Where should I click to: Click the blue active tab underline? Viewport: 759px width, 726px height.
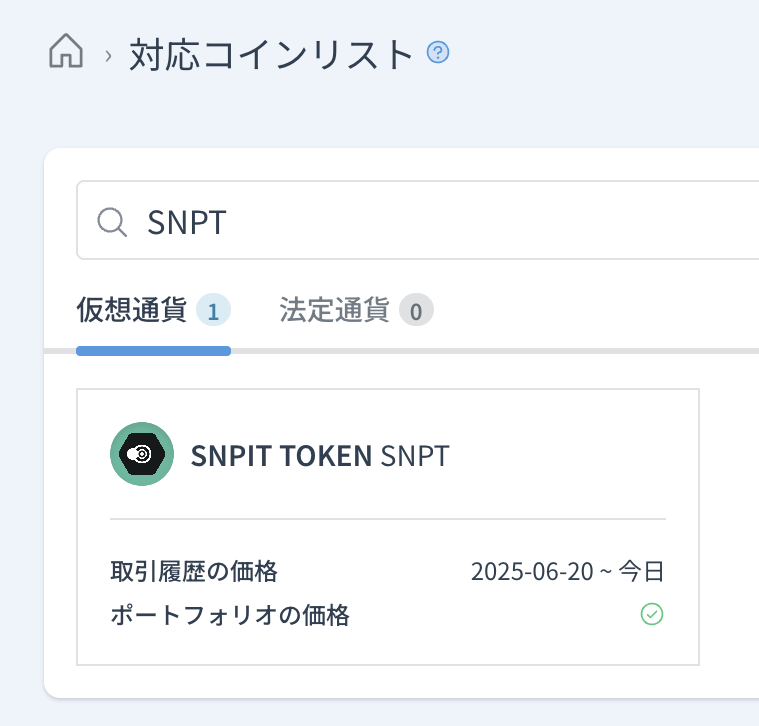click(153, 351)
